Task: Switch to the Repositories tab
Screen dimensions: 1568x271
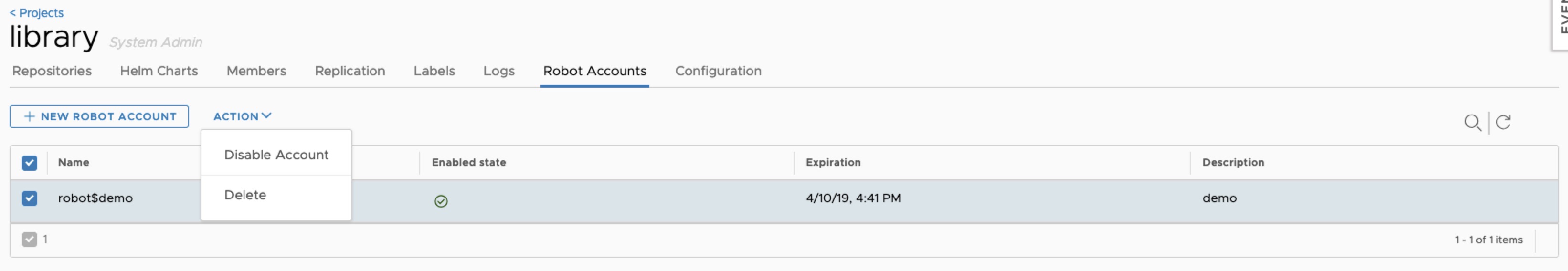Action: [52, 71]
